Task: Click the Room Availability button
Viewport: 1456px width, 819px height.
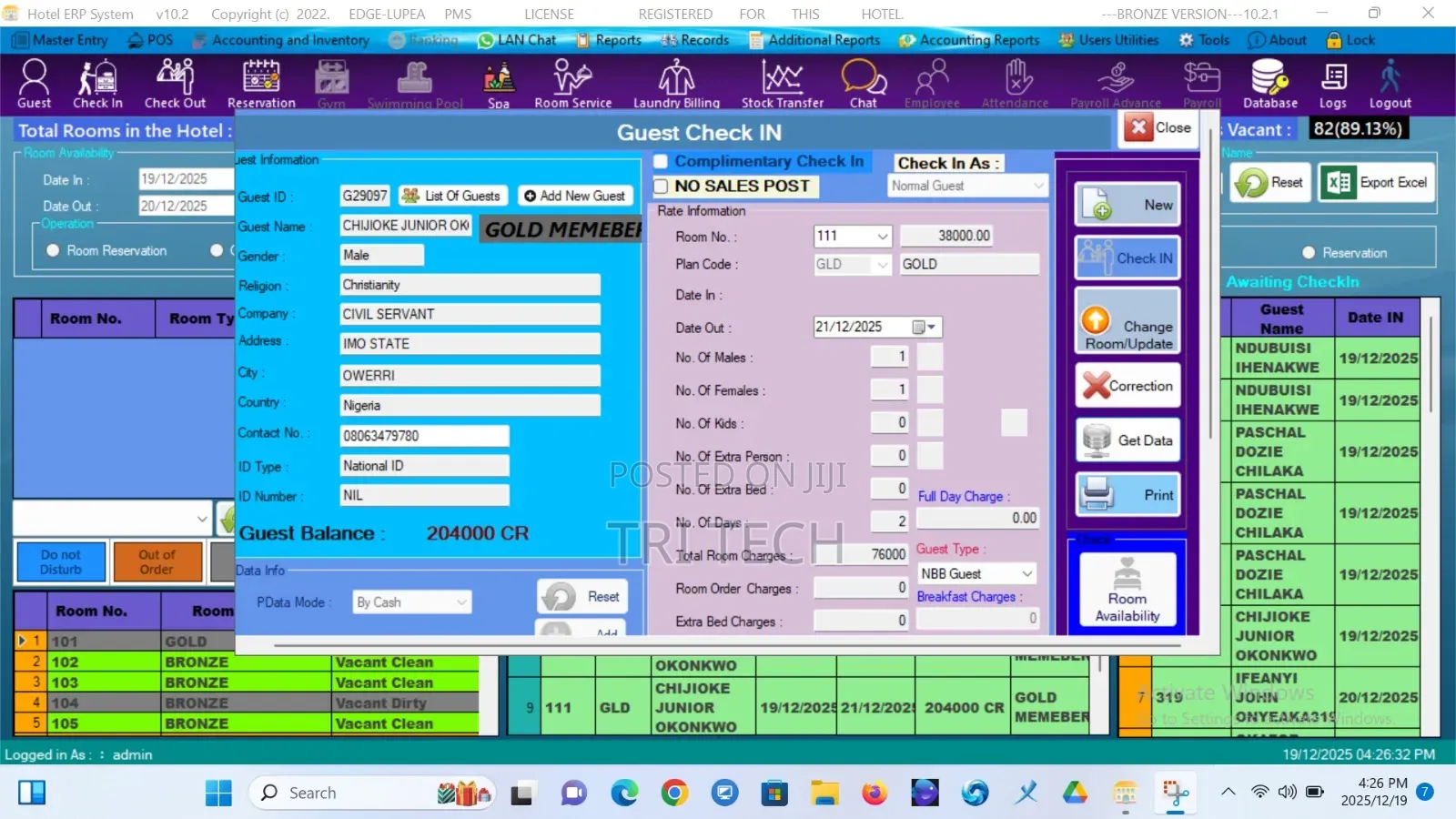Action: coord(1127,590)
